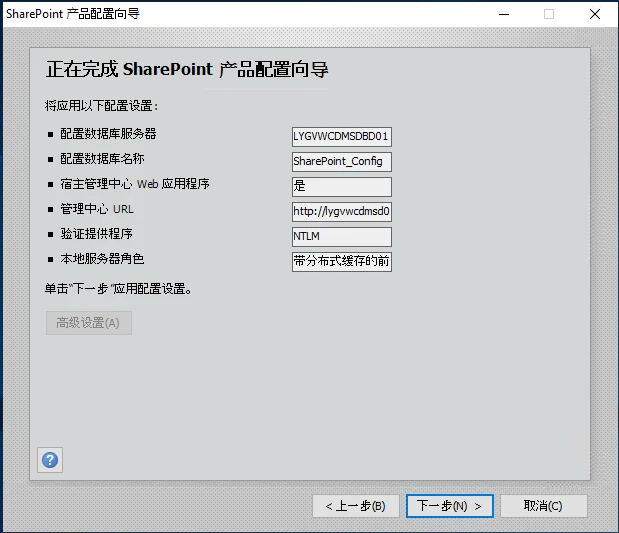Select the LYGVWCDMSDBD01 database server field
The height and width of the screenshot is (533, 619).
[342, 137]
